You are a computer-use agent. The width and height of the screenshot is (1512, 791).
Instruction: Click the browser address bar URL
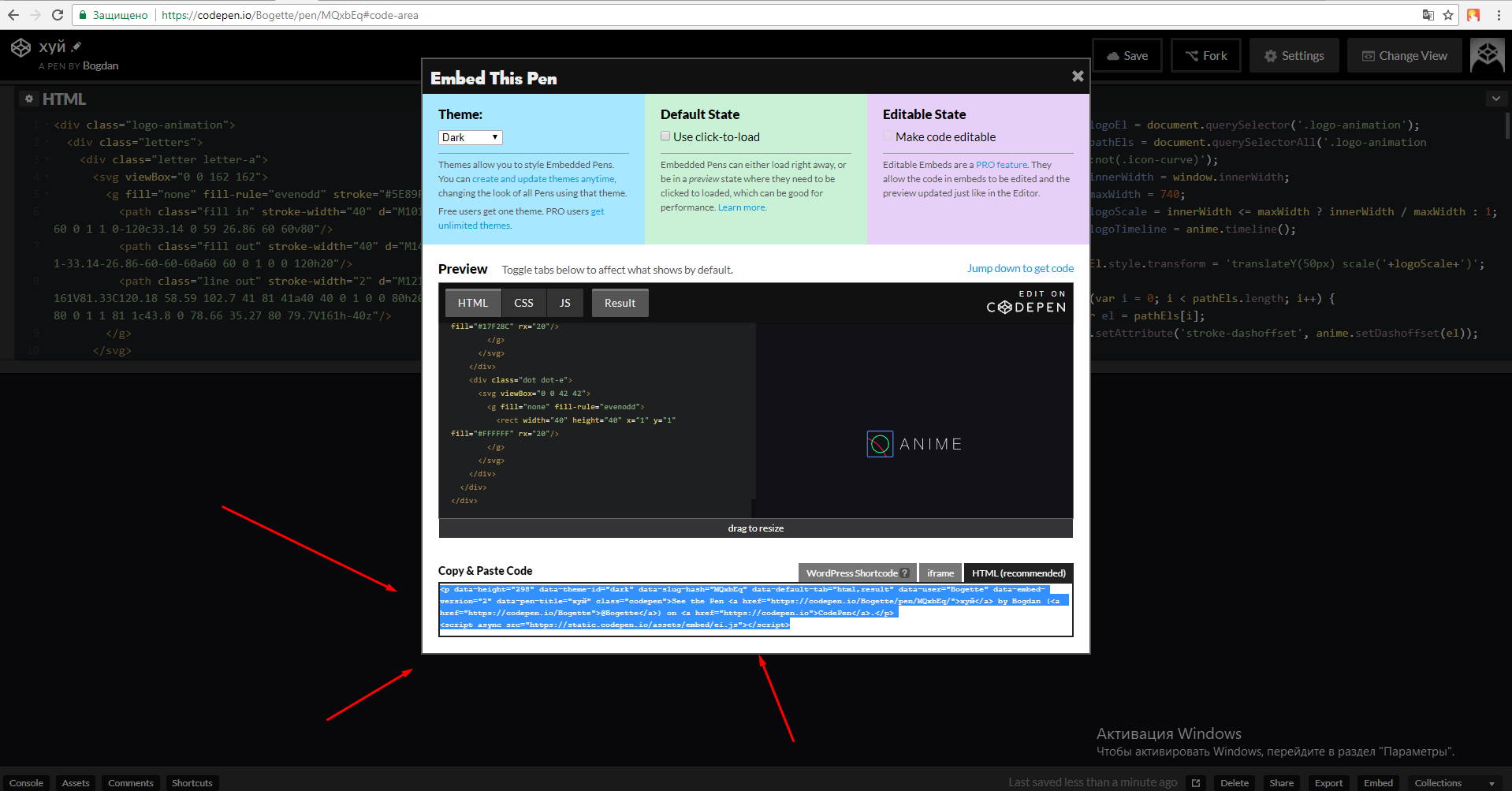290,15
